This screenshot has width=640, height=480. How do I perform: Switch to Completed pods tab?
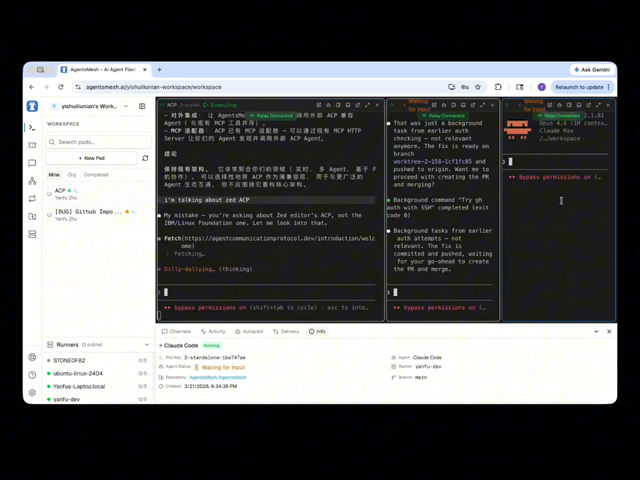click(96, 175)
